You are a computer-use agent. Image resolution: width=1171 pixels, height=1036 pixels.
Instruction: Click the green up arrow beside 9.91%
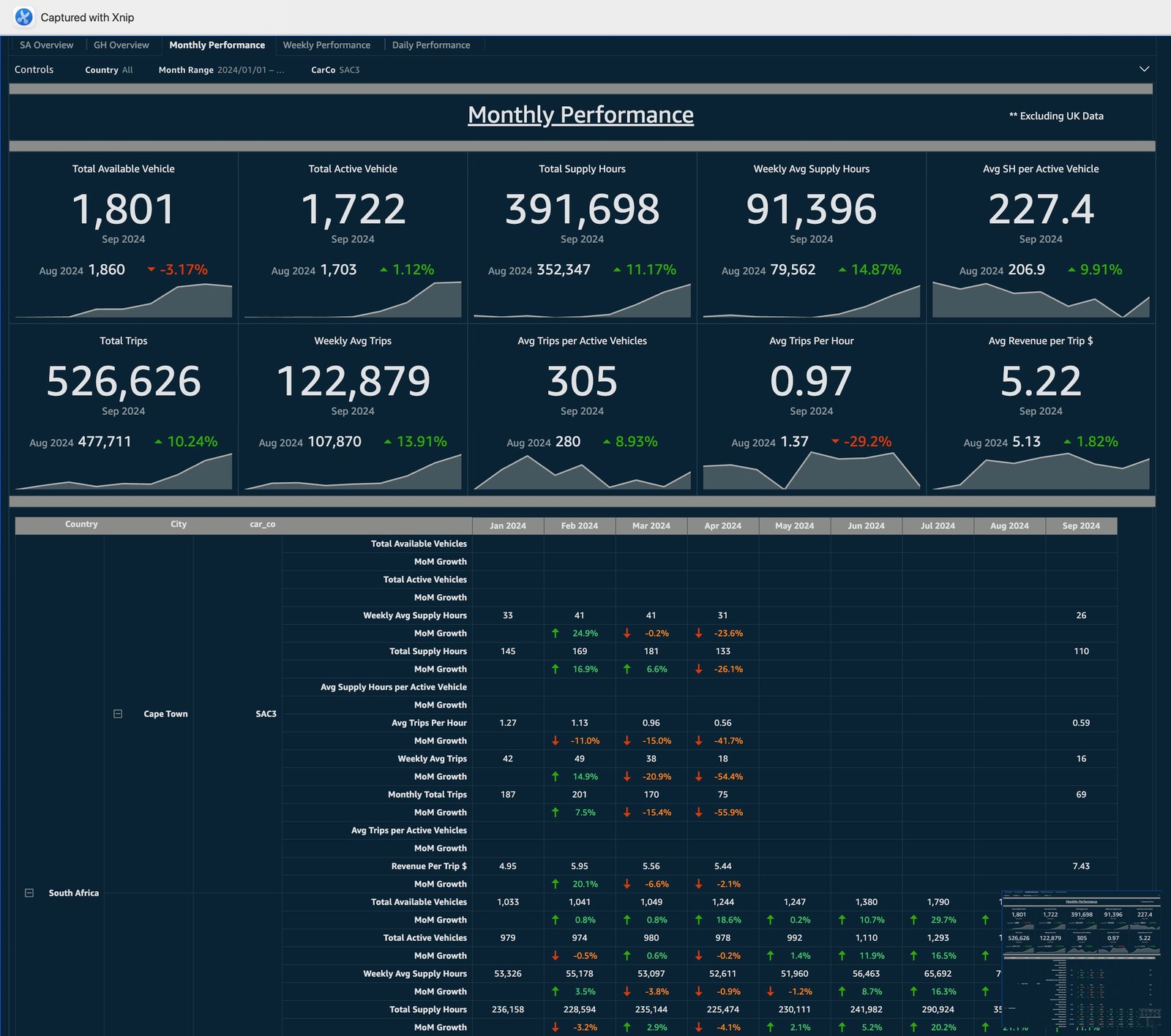coord(1071,270)
